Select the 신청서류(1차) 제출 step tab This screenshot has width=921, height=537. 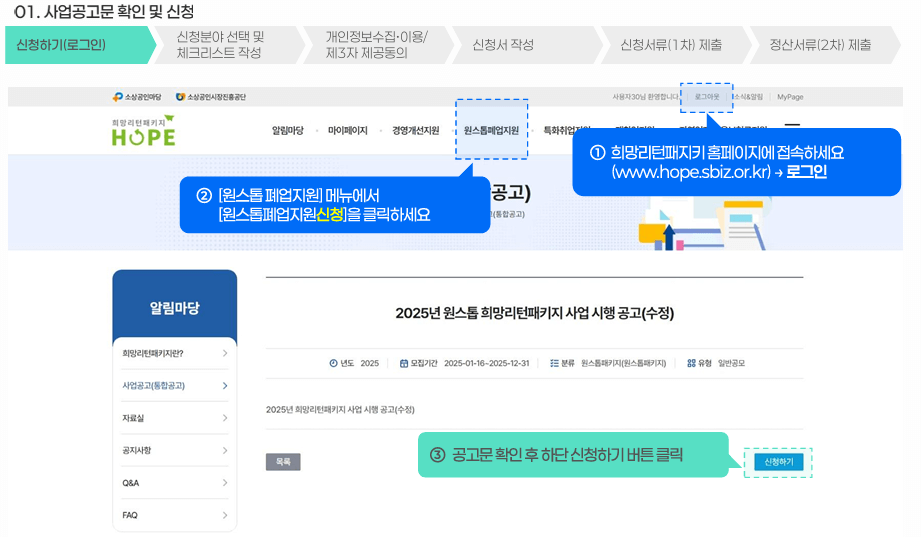click(677, 45)
